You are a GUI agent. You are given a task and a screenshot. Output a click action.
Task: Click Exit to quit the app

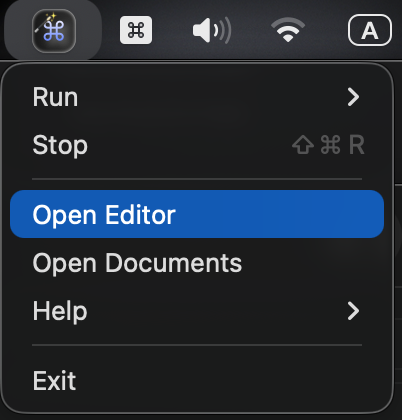click(x=197, y=380)
